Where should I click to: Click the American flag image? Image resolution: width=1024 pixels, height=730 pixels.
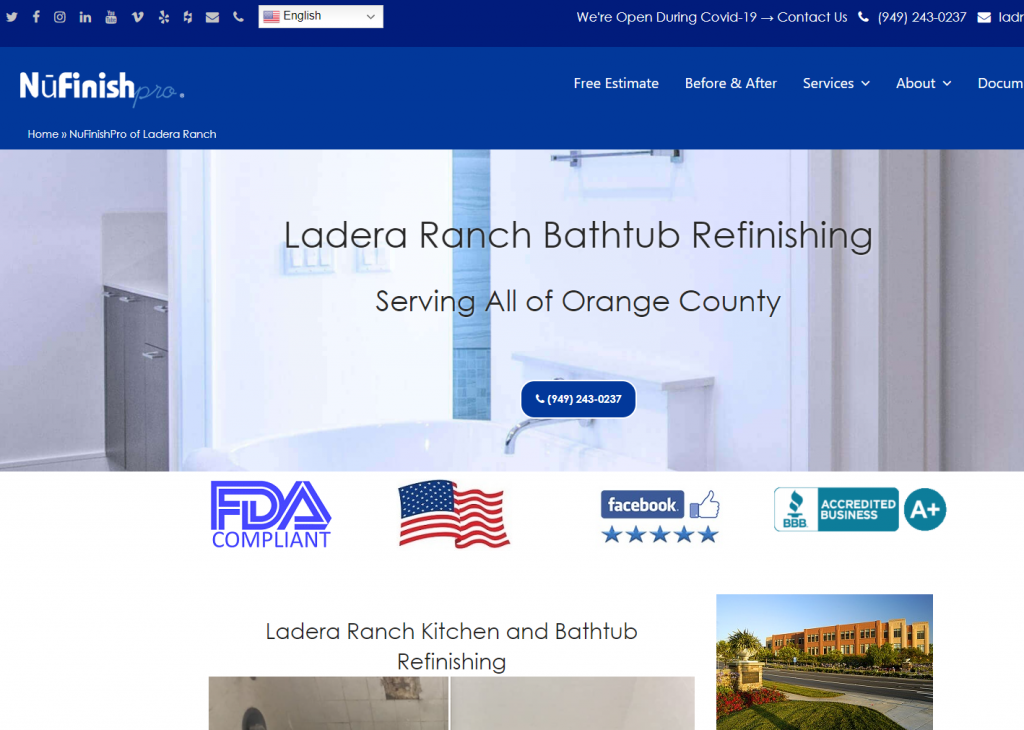[454, 514]
